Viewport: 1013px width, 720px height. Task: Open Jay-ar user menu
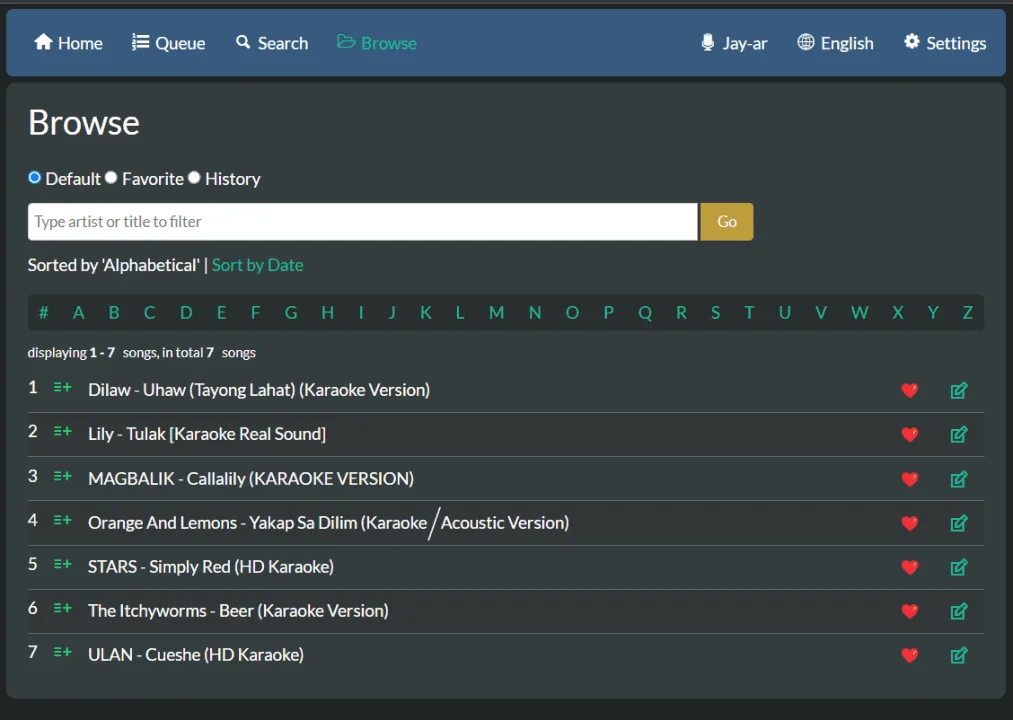click(x=735, y=43)
